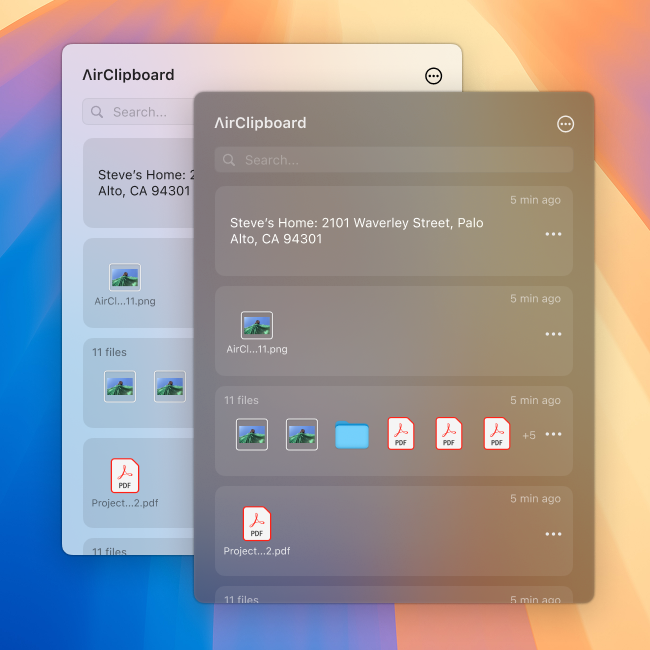The width and height of the screenshot is (650, 650).
Task: Click the Project...2.pdf icon in dark window
Action: 257,524
